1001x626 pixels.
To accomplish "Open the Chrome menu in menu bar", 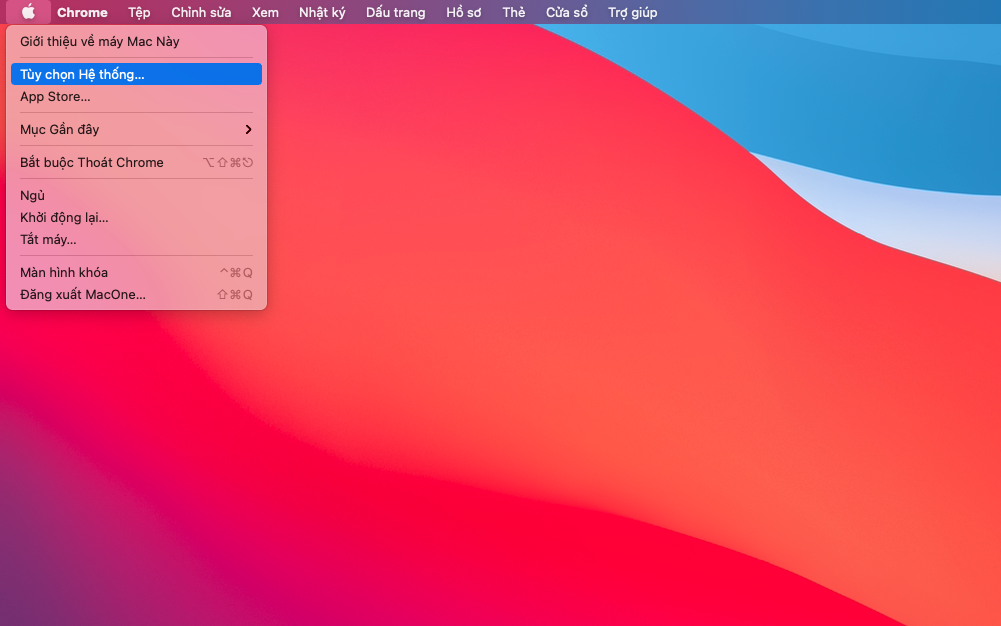I will tap(82, 12).
